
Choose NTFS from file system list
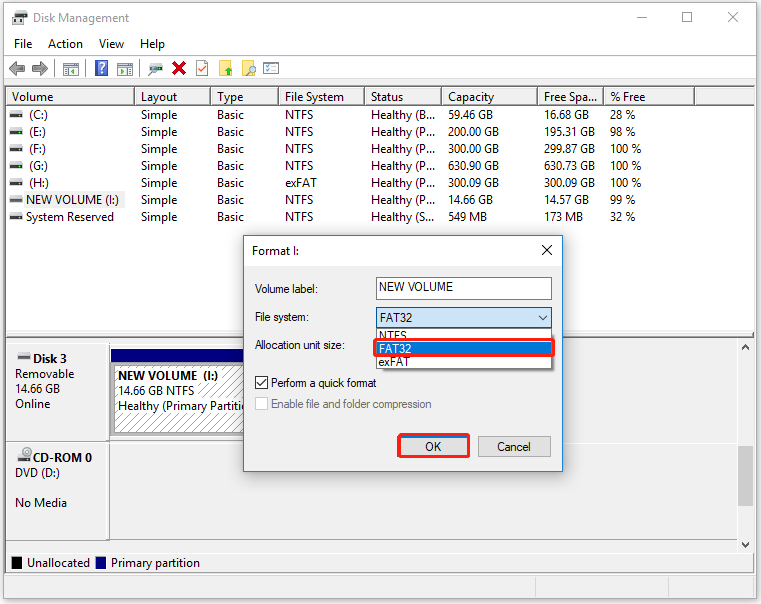[463, 334]
